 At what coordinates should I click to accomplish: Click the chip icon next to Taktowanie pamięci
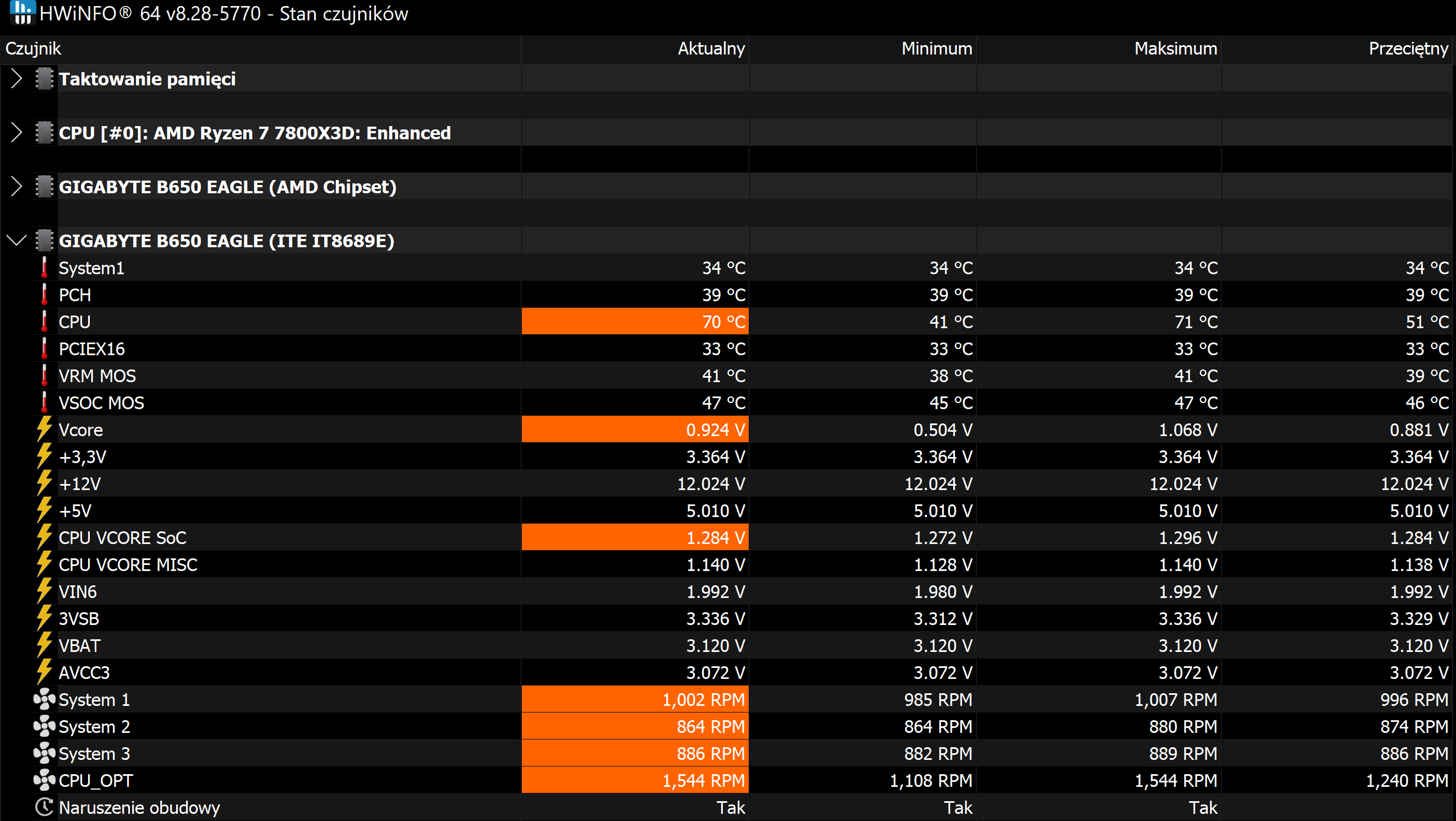coord(44,79)
